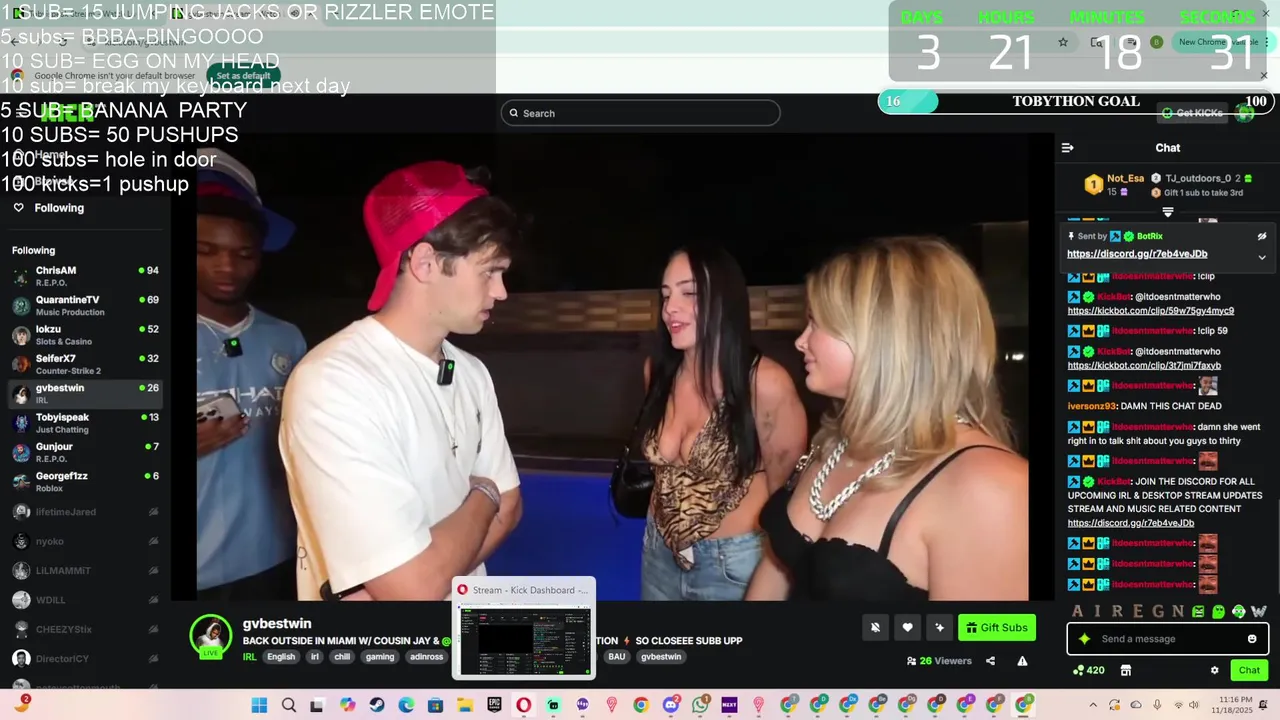Follow the channel with heart icon
1280x720 pixels.
[x=907, y=627]
